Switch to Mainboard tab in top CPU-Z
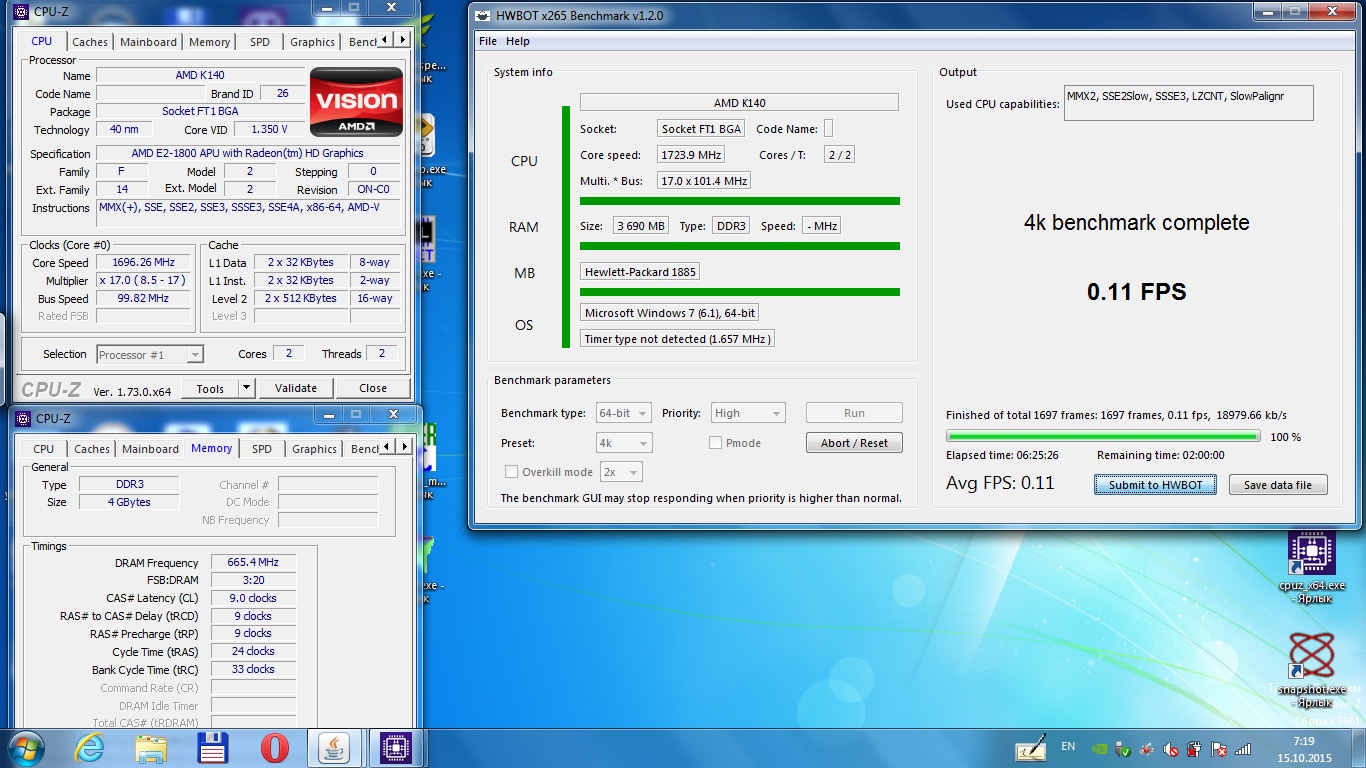This screenshot has width=1366, height=768. coord(148,42)
